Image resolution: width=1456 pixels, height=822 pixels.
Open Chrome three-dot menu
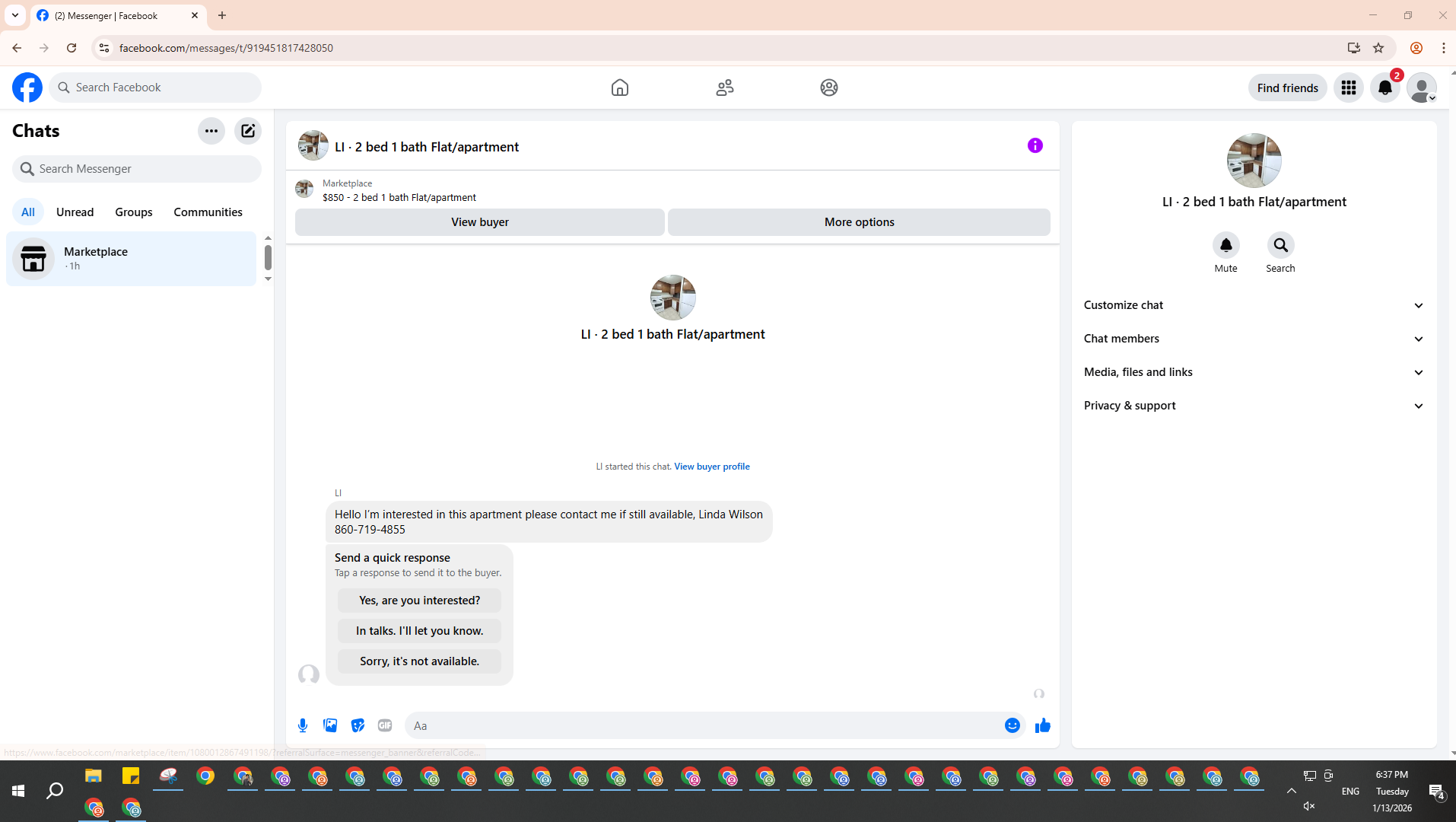pyautogui.click(x=1444, y=48)
